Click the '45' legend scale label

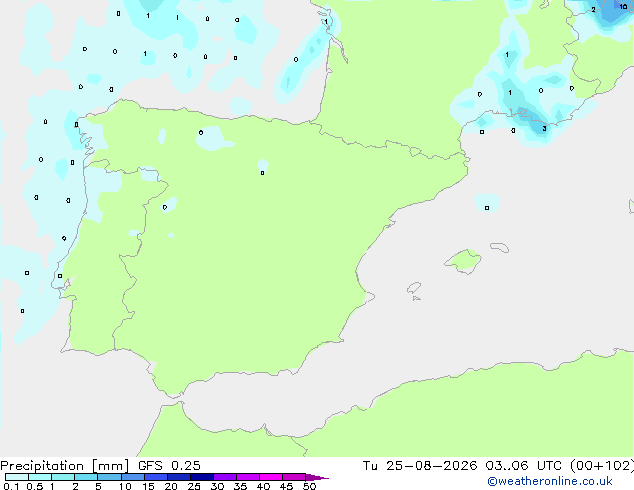286,486
